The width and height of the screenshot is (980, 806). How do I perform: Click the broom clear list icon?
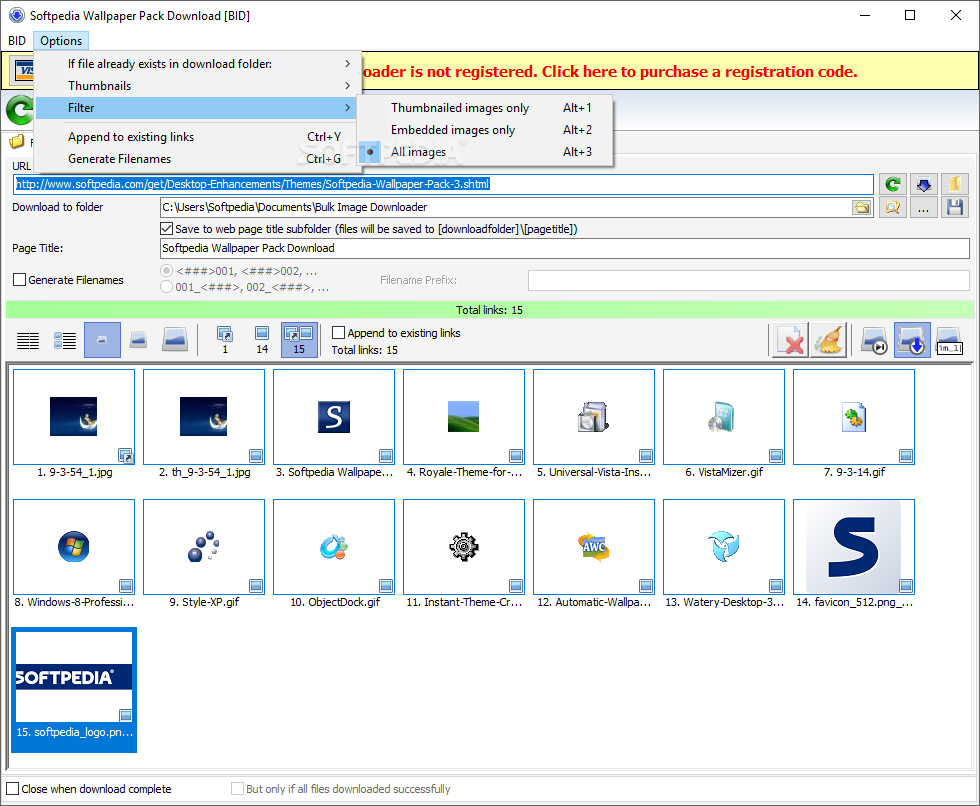829,341
